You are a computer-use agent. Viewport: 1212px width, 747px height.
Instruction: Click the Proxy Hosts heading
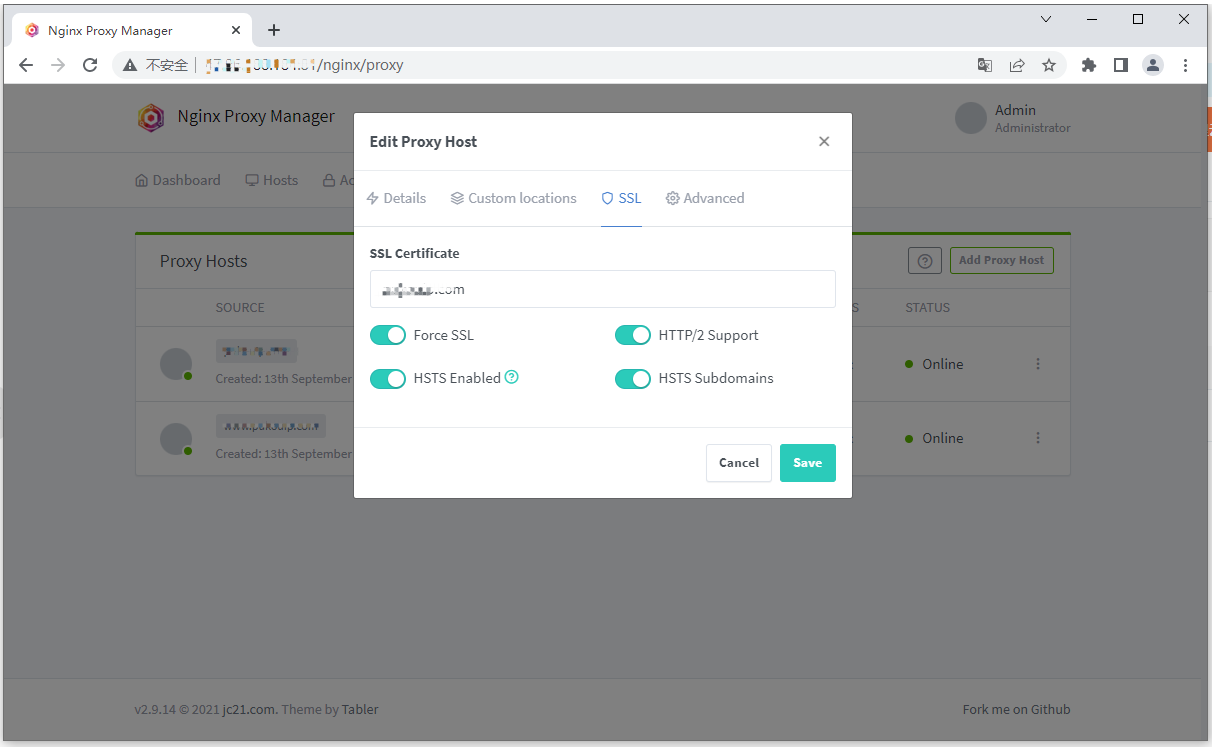(204, 261)
